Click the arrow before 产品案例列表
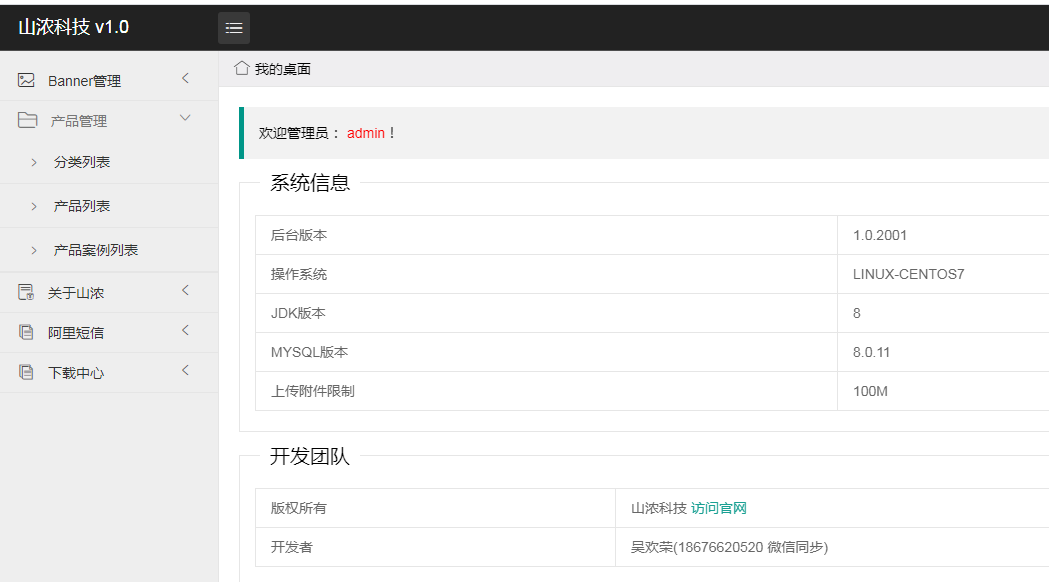Viewport: 1049px width, 582px height. coord(34,251)
